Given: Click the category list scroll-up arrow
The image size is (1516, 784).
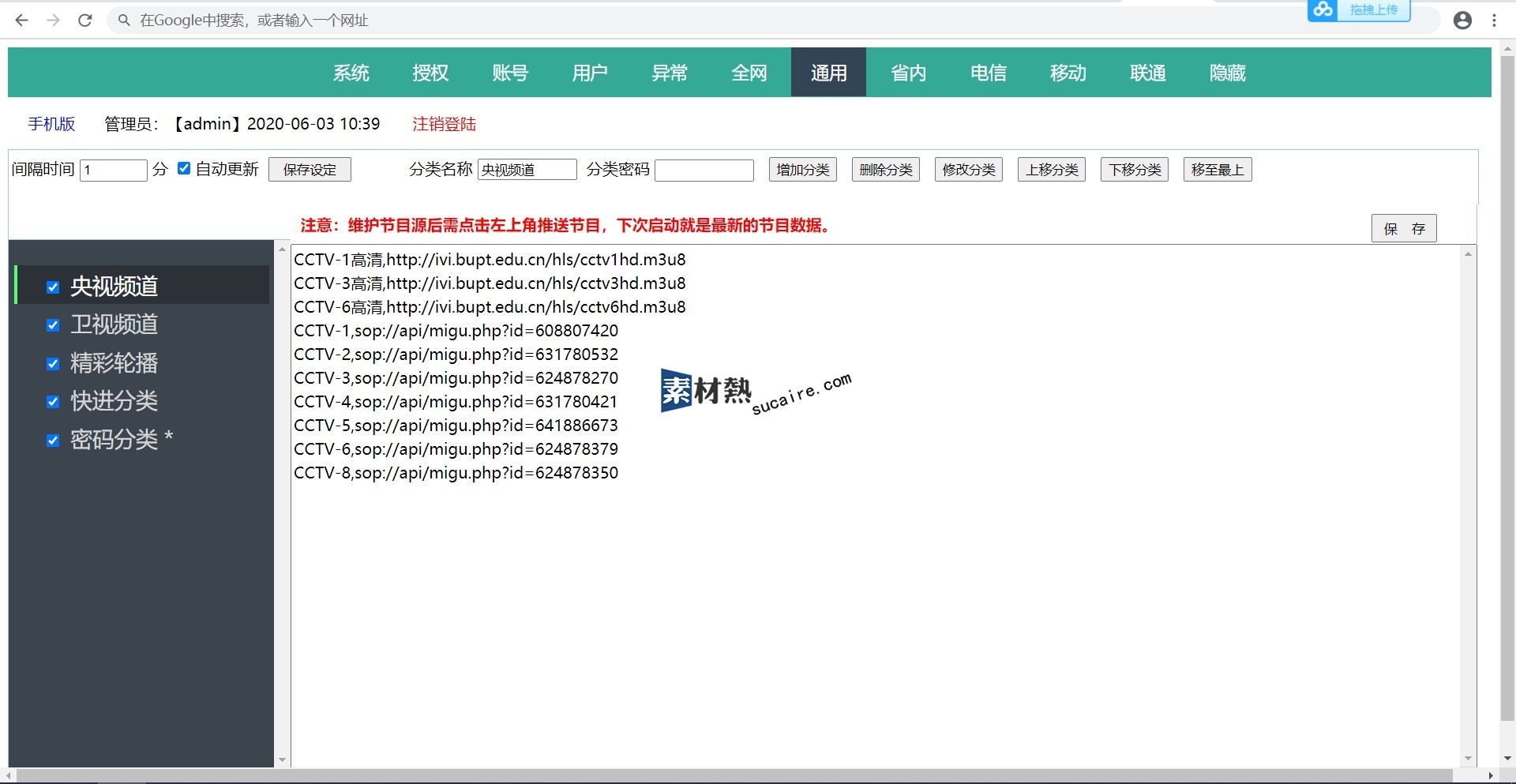Looking at the screenshot, I should click(x=282, y=249).
